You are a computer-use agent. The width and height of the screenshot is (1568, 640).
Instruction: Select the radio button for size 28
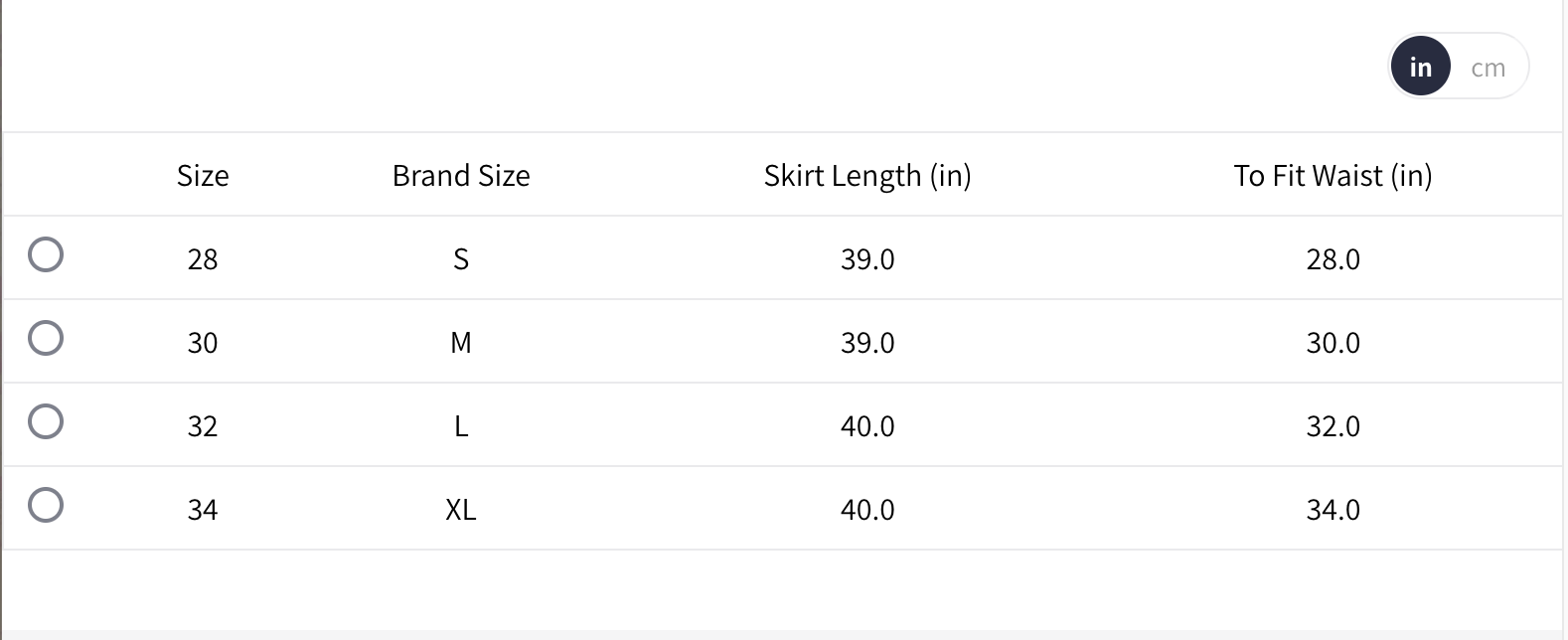pos(46,254)
